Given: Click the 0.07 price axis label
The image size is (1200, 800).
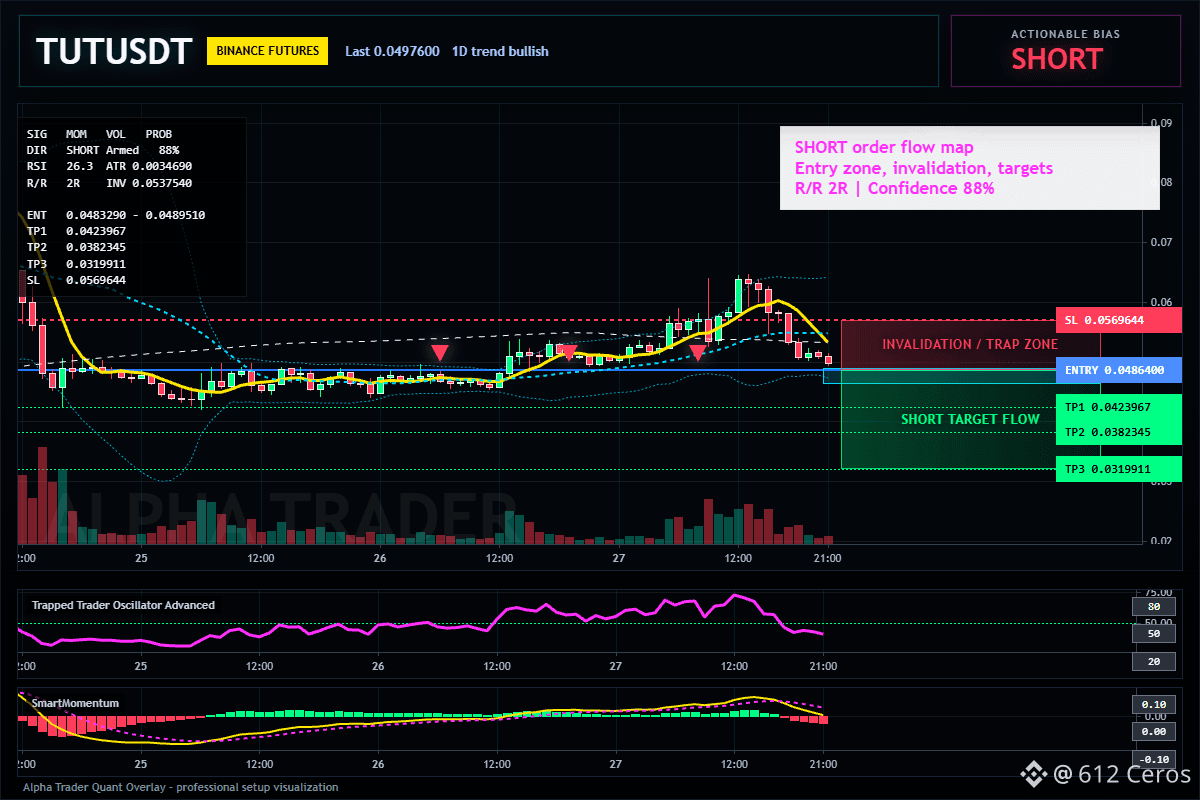Looking at the screenshot, I should point(1161,242).
